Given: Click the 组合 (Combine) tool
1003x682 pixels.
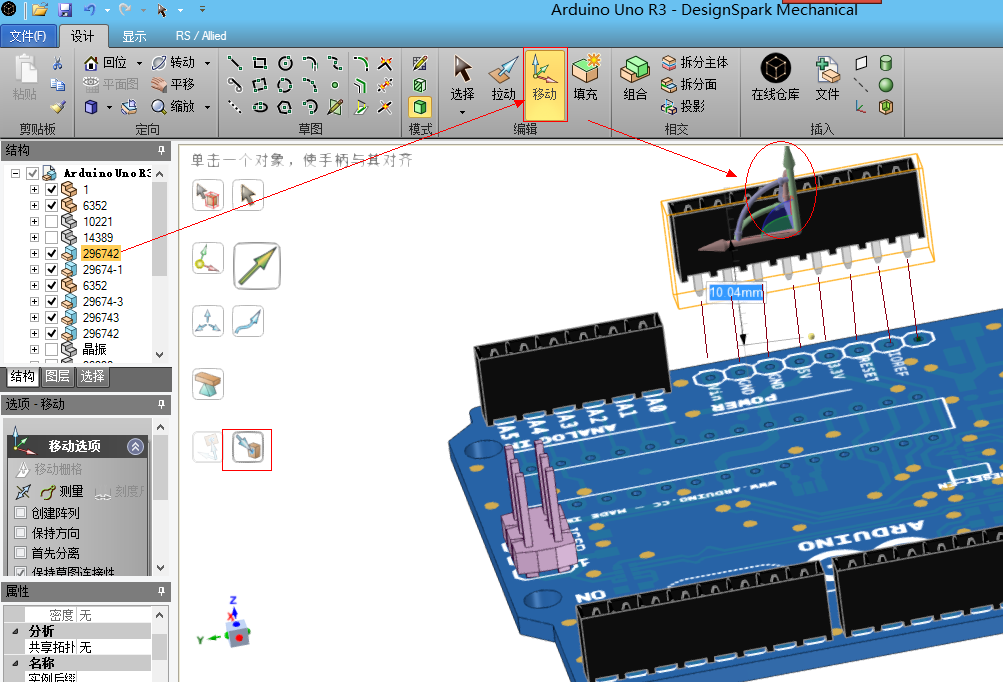Looking at the screenshot, I should point(635,79).
